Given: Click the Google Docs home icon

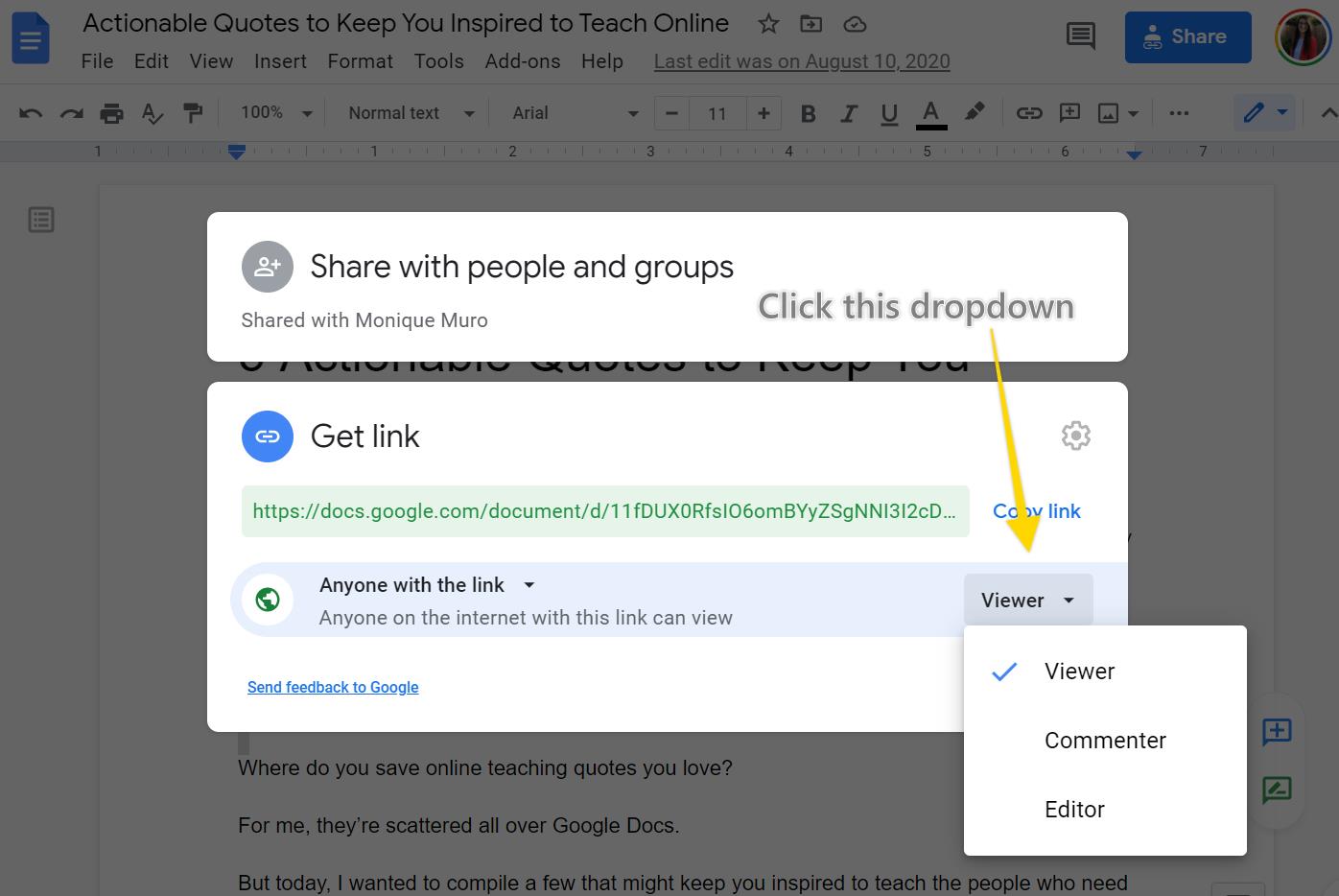Looking at the screenshot, I should (x=31, y=38).
